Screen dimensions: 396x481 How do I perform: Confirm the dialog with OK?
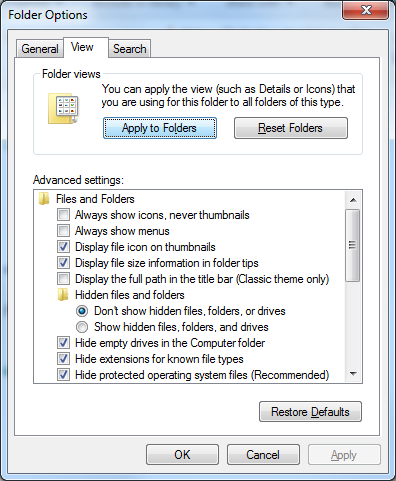coord(182,455)
